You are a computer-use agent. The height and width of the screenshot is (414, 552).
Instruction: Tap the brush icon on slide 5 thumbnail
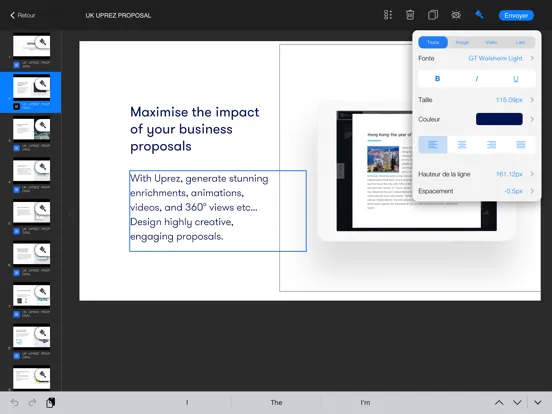[43, 208]
